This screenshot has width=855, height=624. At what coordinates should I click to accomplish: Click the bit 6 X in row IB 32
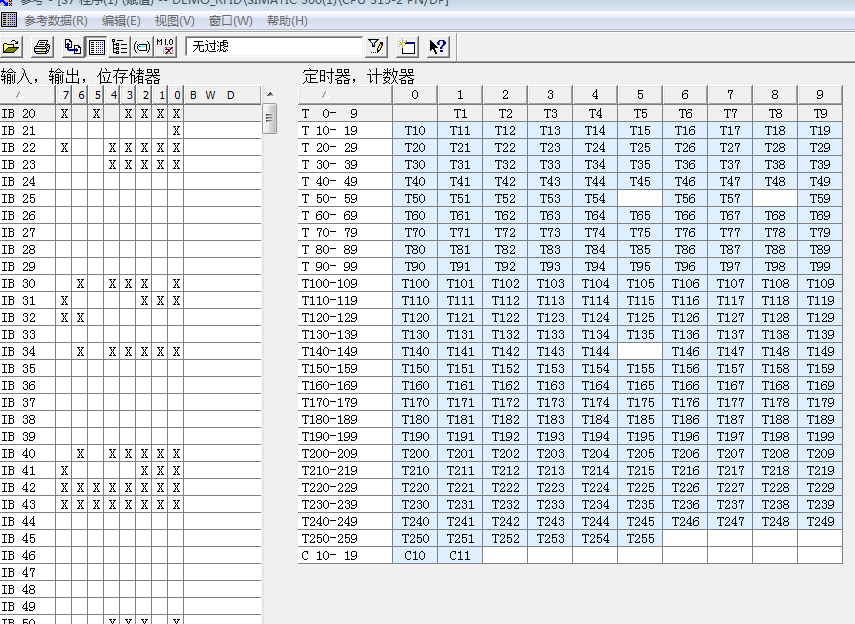(80, 317)
